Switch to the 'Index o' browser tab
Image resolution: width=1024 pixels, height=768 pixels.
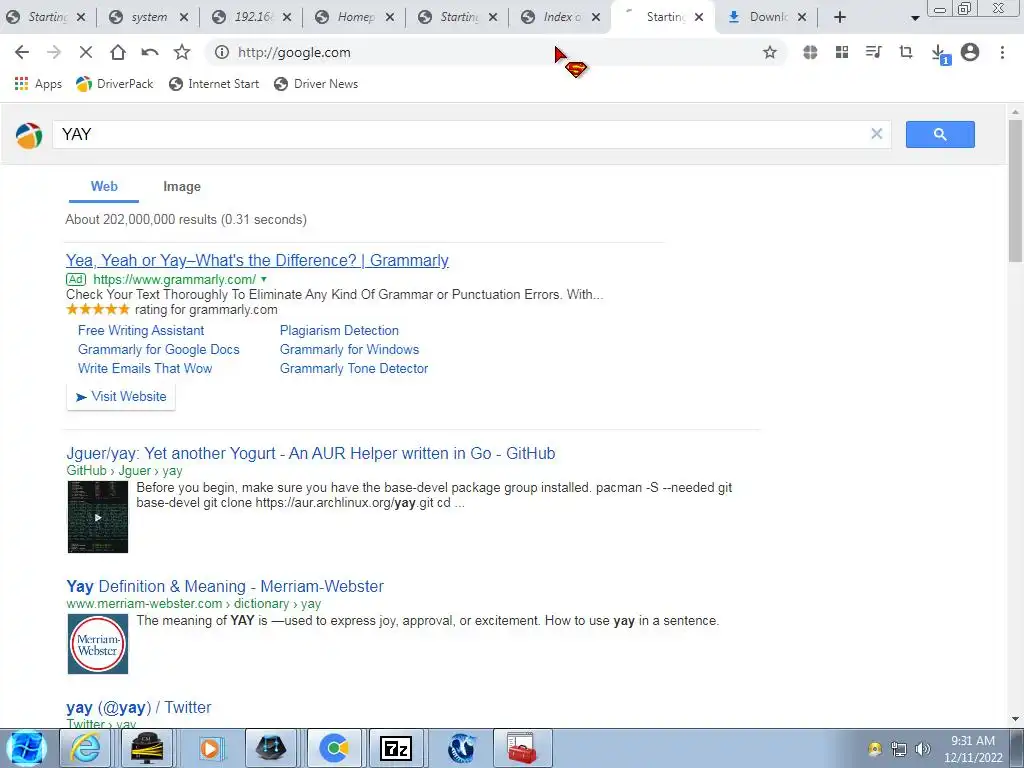[x=562, y=18]
